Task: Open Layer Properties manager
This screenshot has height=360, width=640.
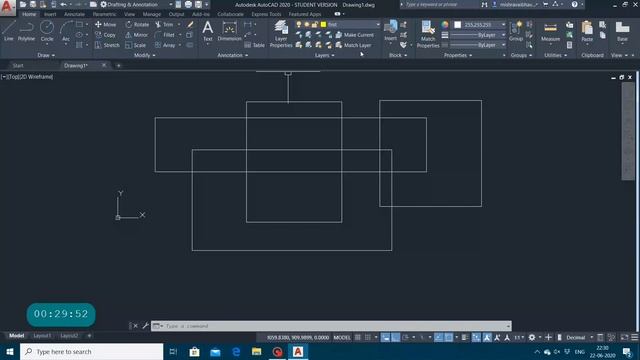Action: click(x=281, y=33)
